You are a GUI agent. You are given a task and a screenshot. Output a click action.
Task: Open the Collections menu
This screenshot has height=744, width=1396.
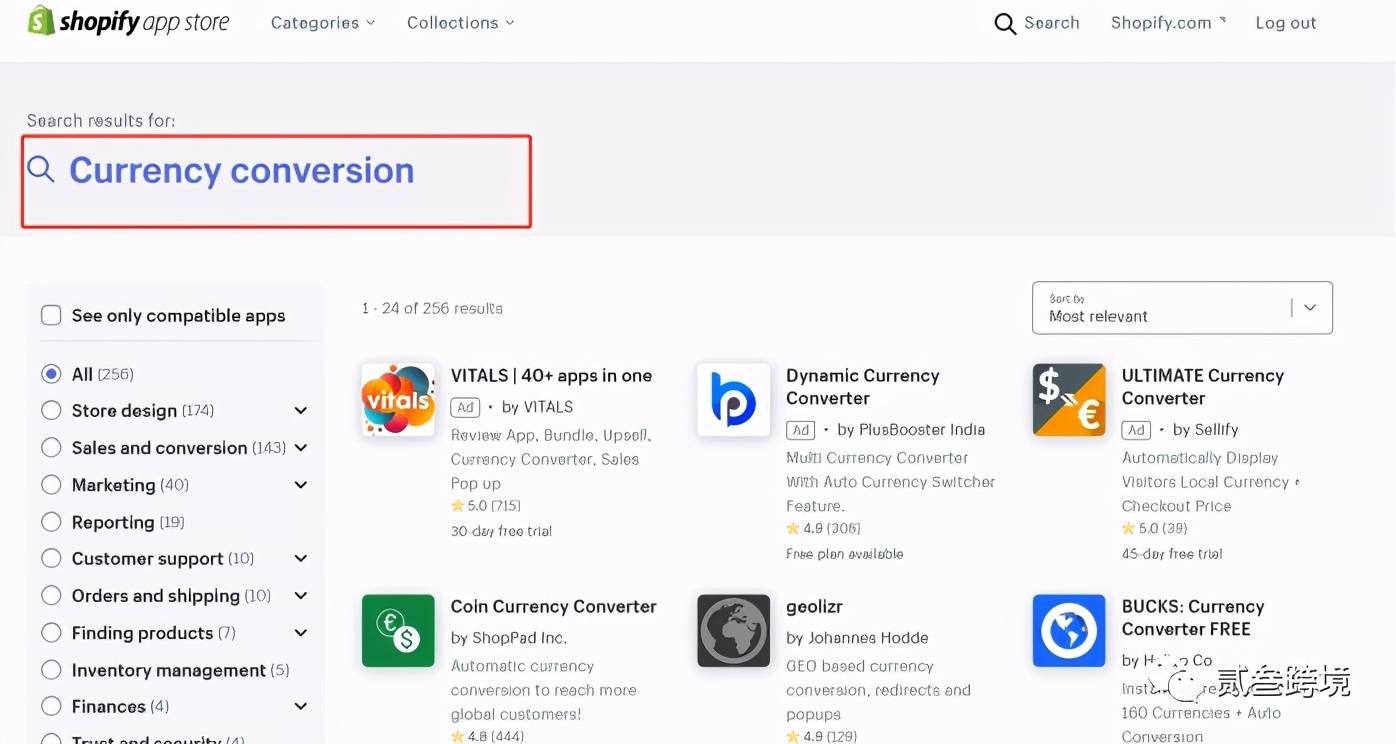click(460, 23)
